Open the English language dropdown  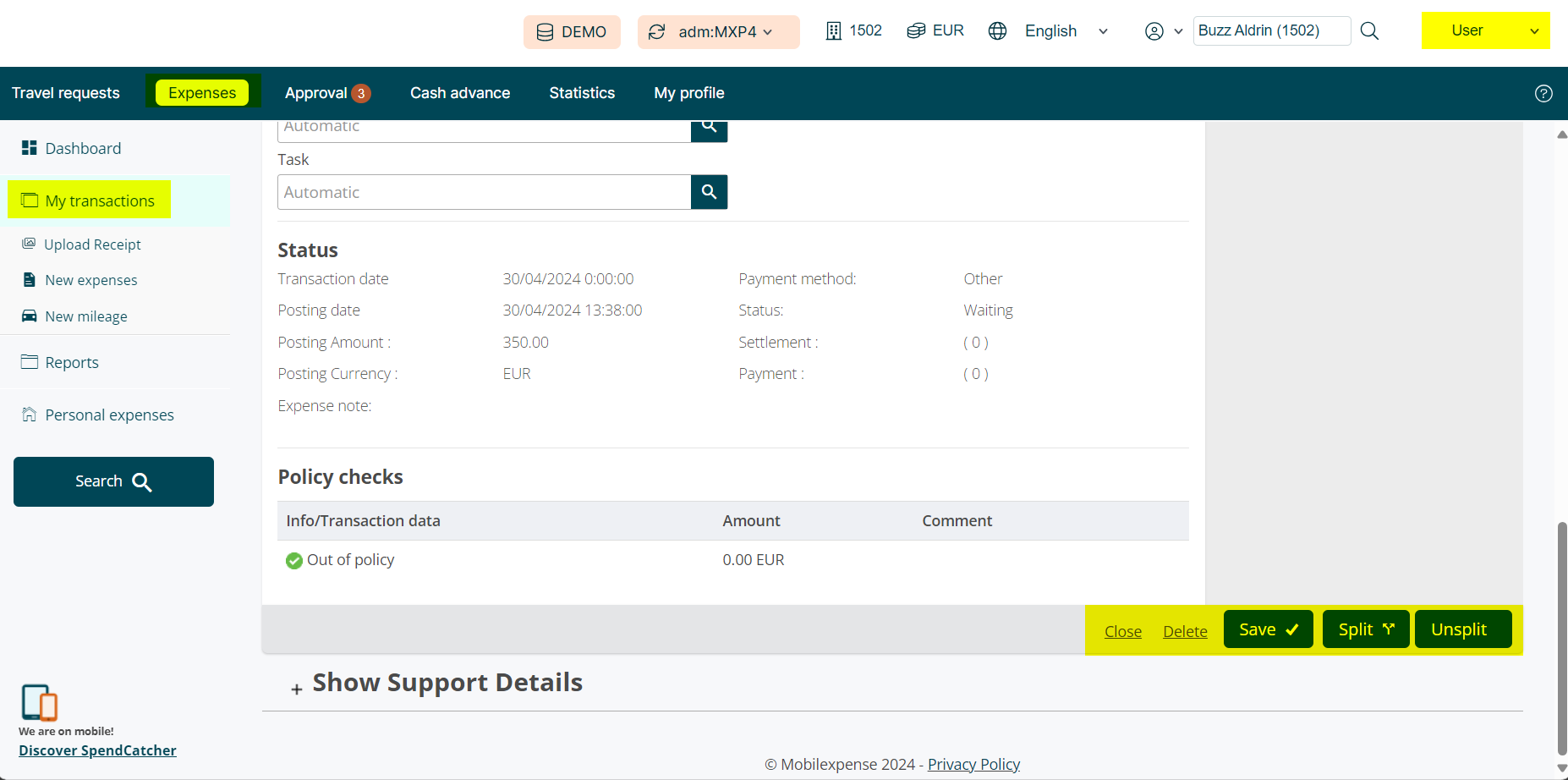pos(1066,31)
